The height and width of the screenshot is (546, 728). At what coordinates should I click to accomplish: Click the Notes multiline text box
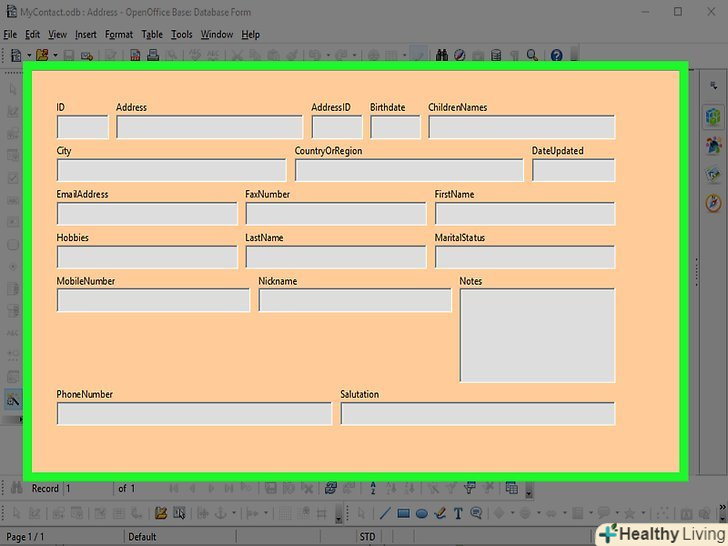[538, 336]
